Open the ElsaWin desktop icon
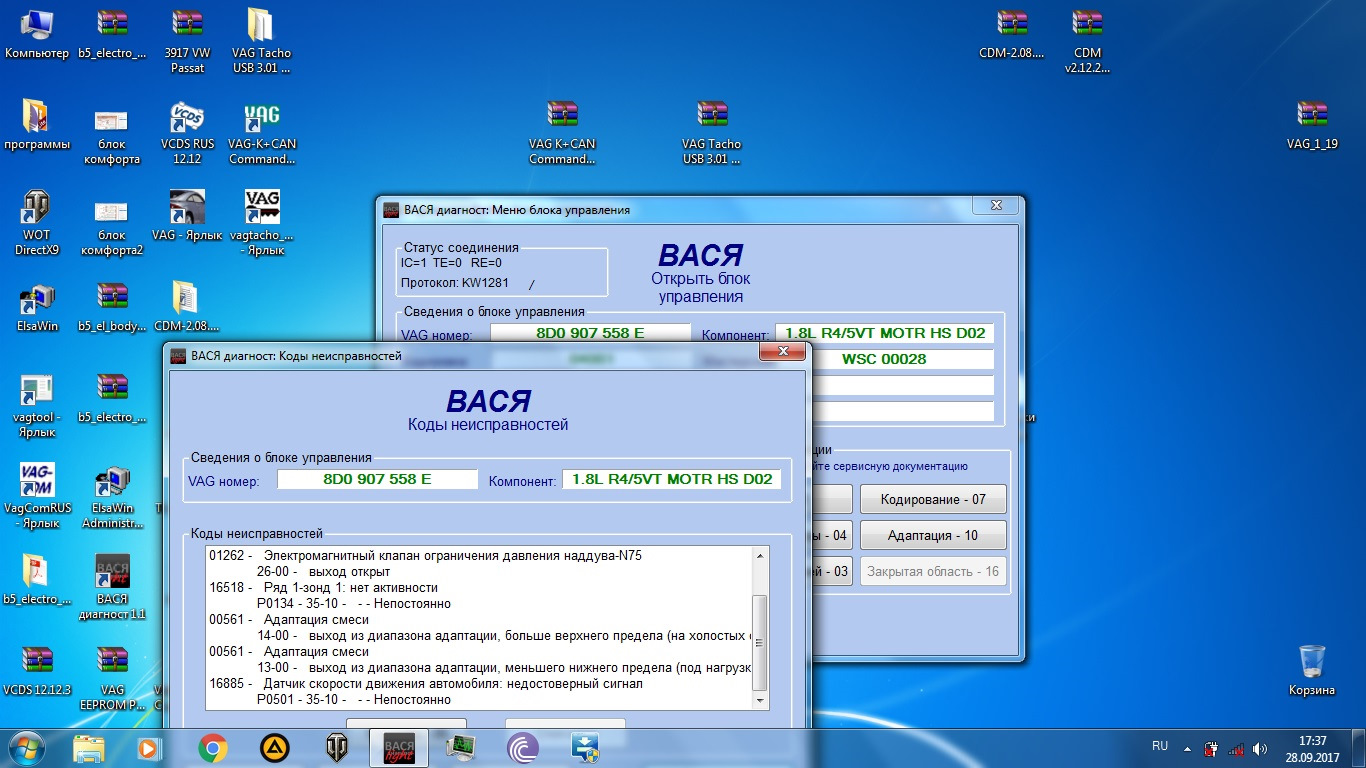The width and height of the screenshot is (1366, 768). click(x=38, y=298)
